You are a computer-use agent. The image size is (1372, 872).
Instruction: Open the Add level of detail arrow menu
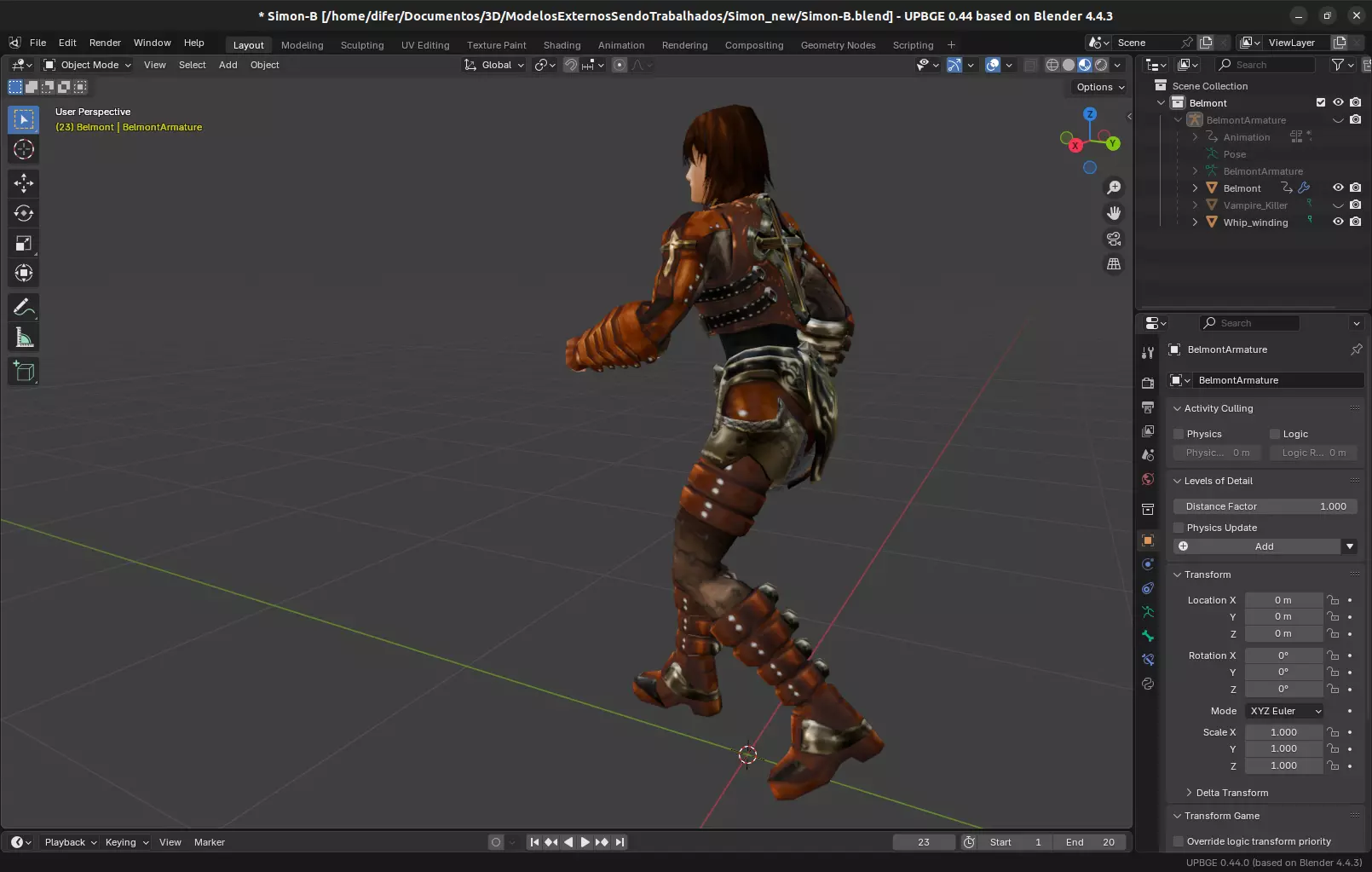[x=1350, y=546]
